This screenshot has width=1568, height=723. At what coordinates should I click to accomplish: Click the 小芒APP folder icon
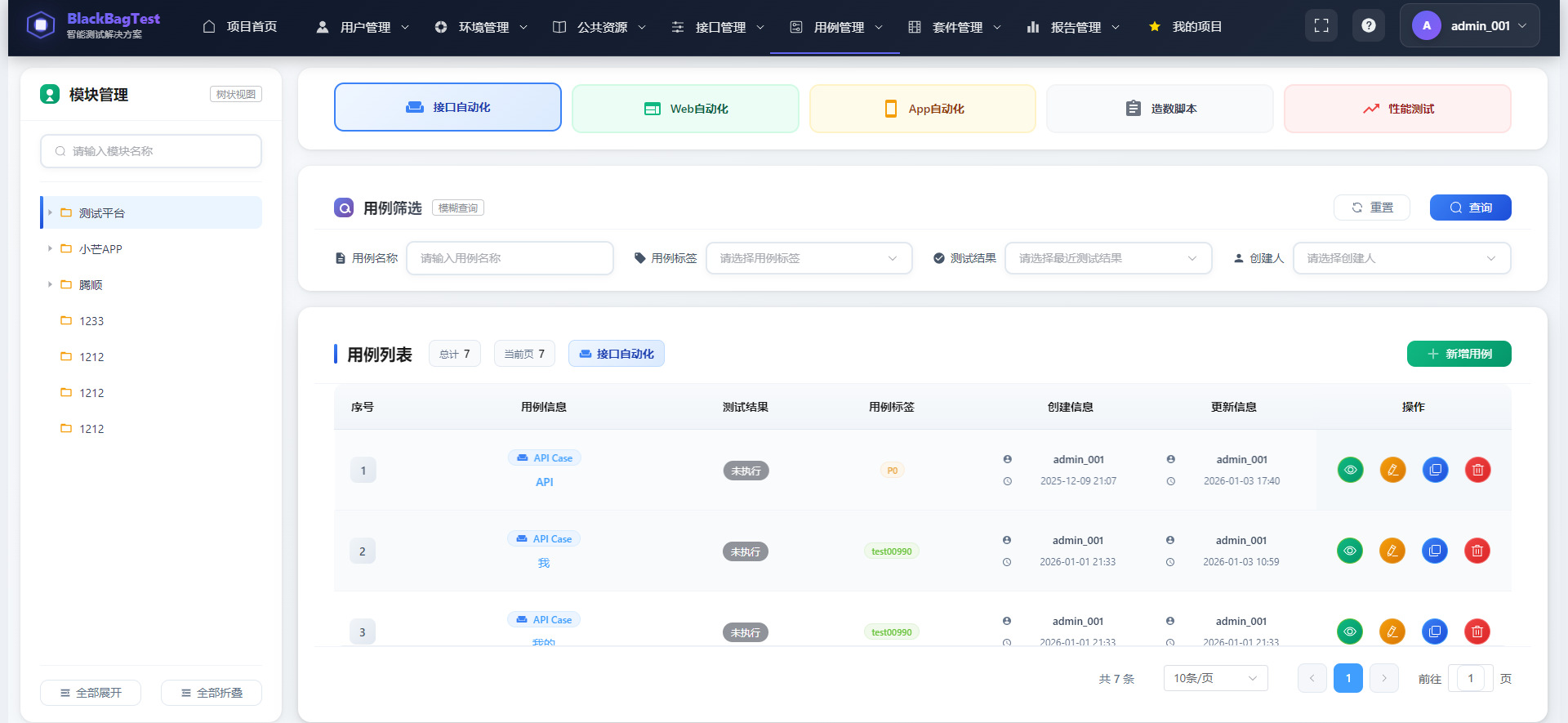click(x=66, y=248)
